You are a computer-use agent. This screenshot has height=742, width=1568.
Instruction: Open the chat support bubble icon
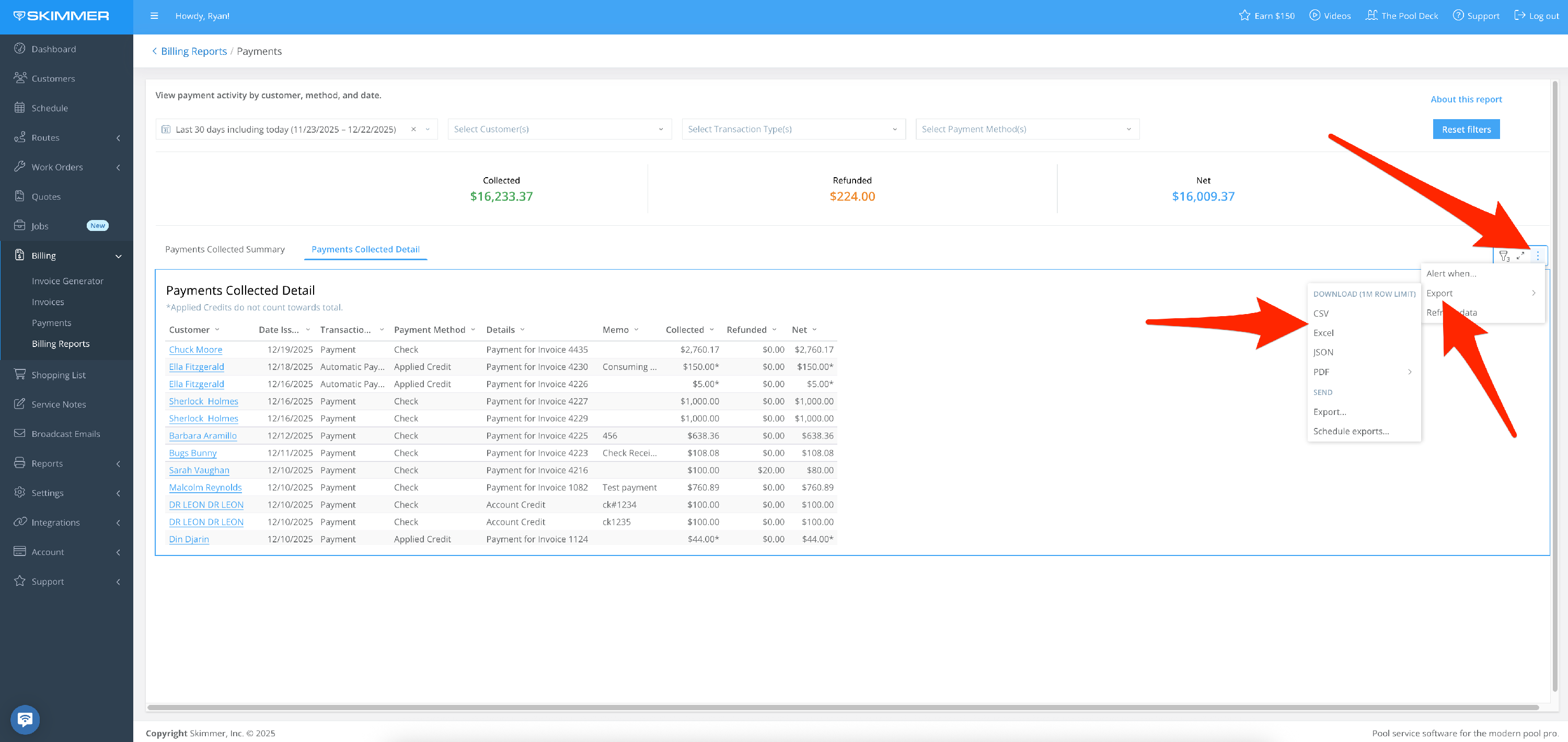tap(25, 719)
